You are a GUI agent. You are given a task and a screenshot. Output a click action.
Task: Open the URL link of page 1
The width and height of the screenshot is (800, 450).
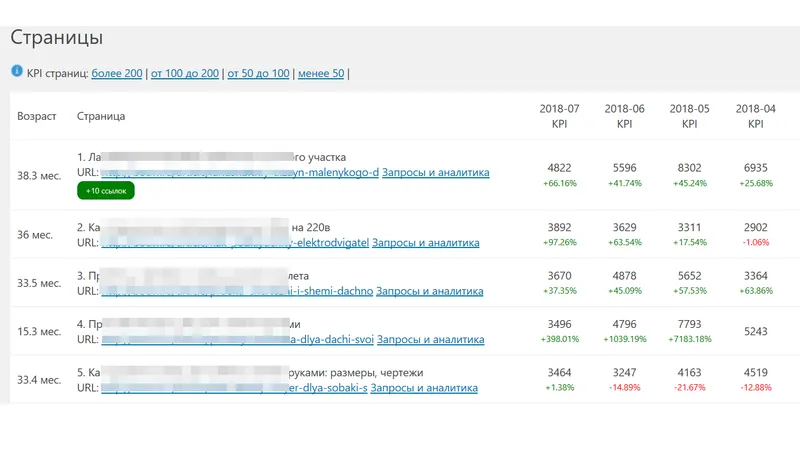click(240, 172)
